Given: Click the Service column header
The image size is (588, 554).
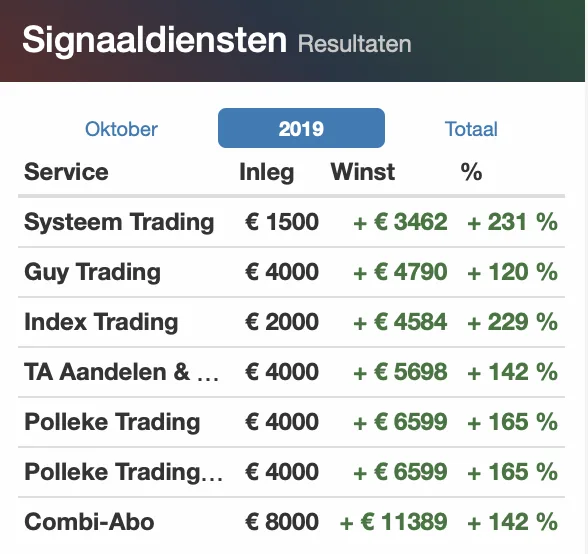Looking at the screenshot, I should [66, 172].
